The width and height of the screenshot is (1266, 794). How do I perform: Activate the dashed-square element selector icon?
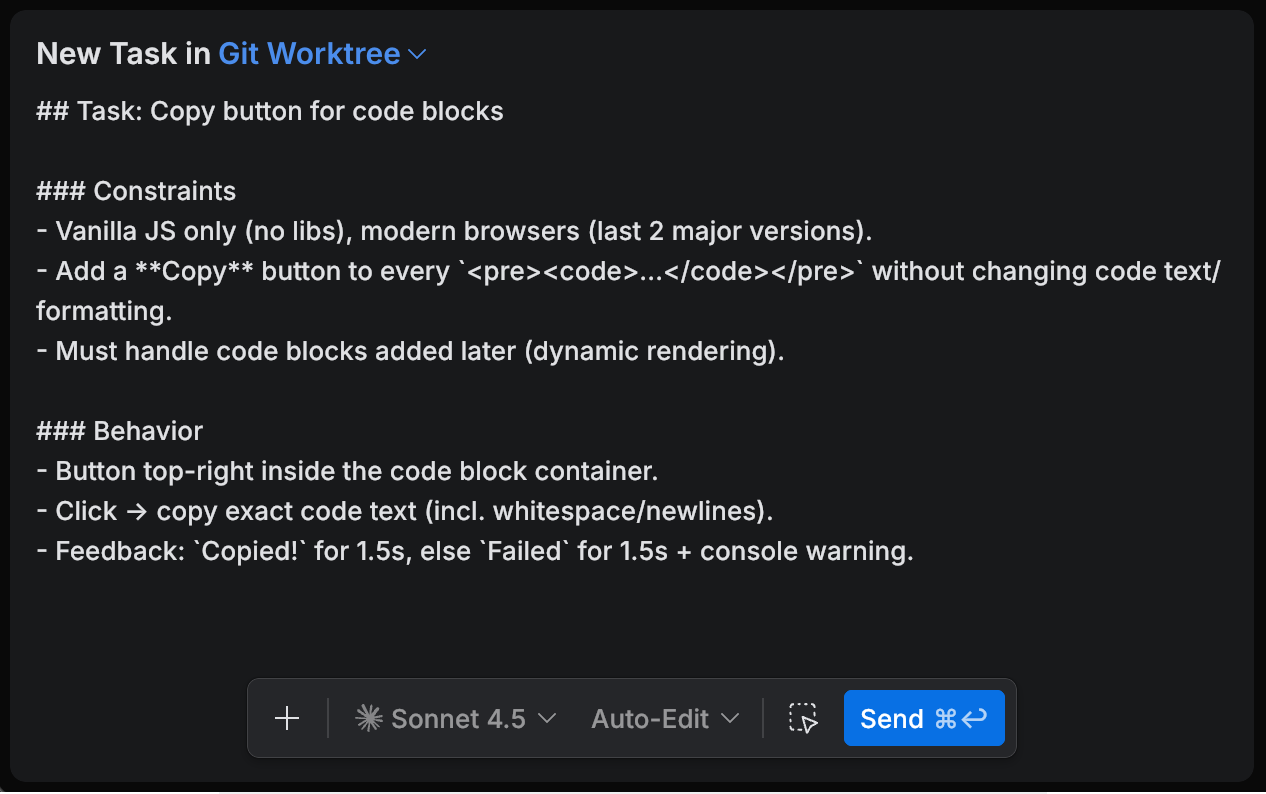coord(803,718)
